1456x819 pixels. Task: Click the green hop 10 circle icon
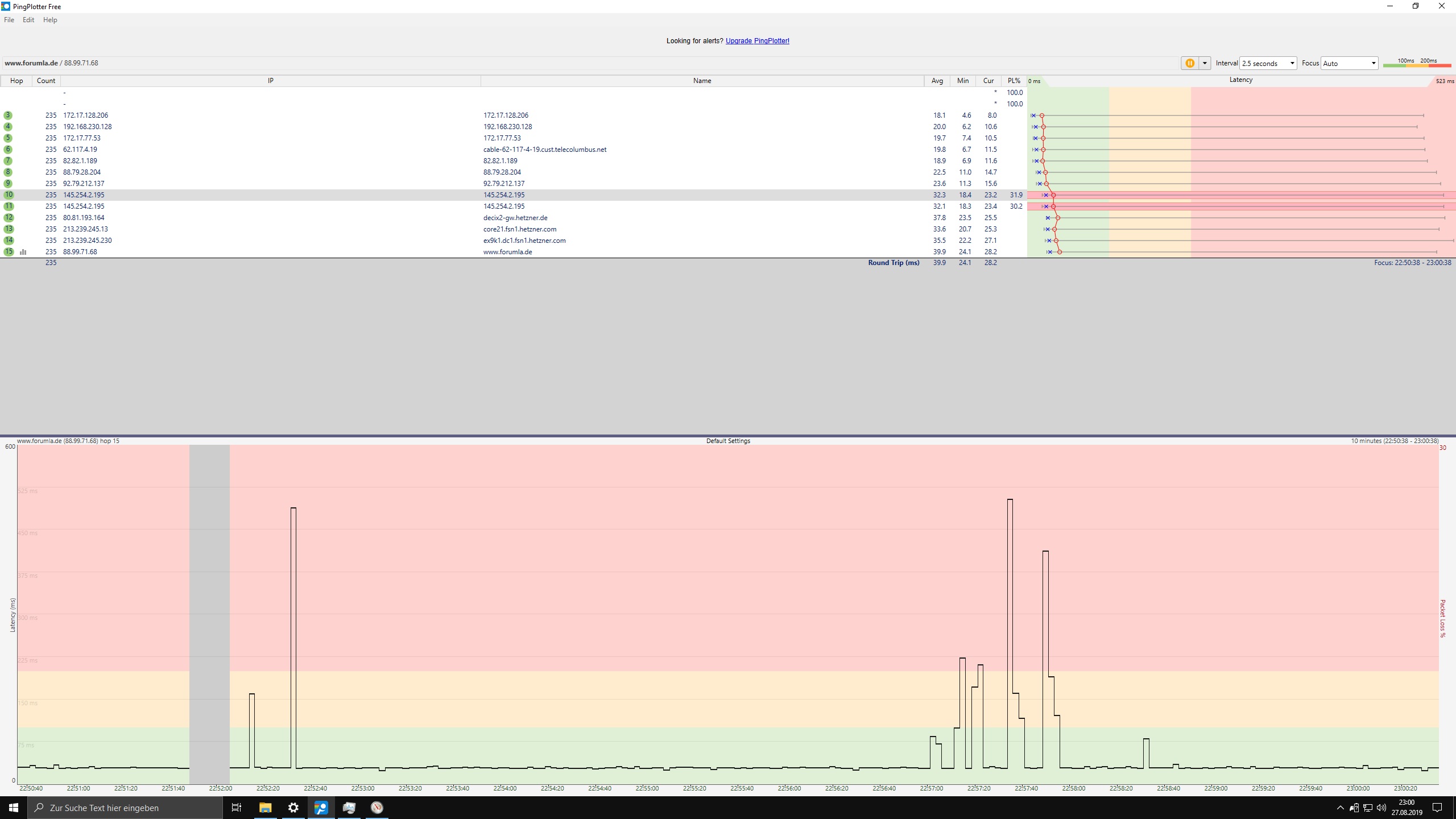(x=9, y=195)
